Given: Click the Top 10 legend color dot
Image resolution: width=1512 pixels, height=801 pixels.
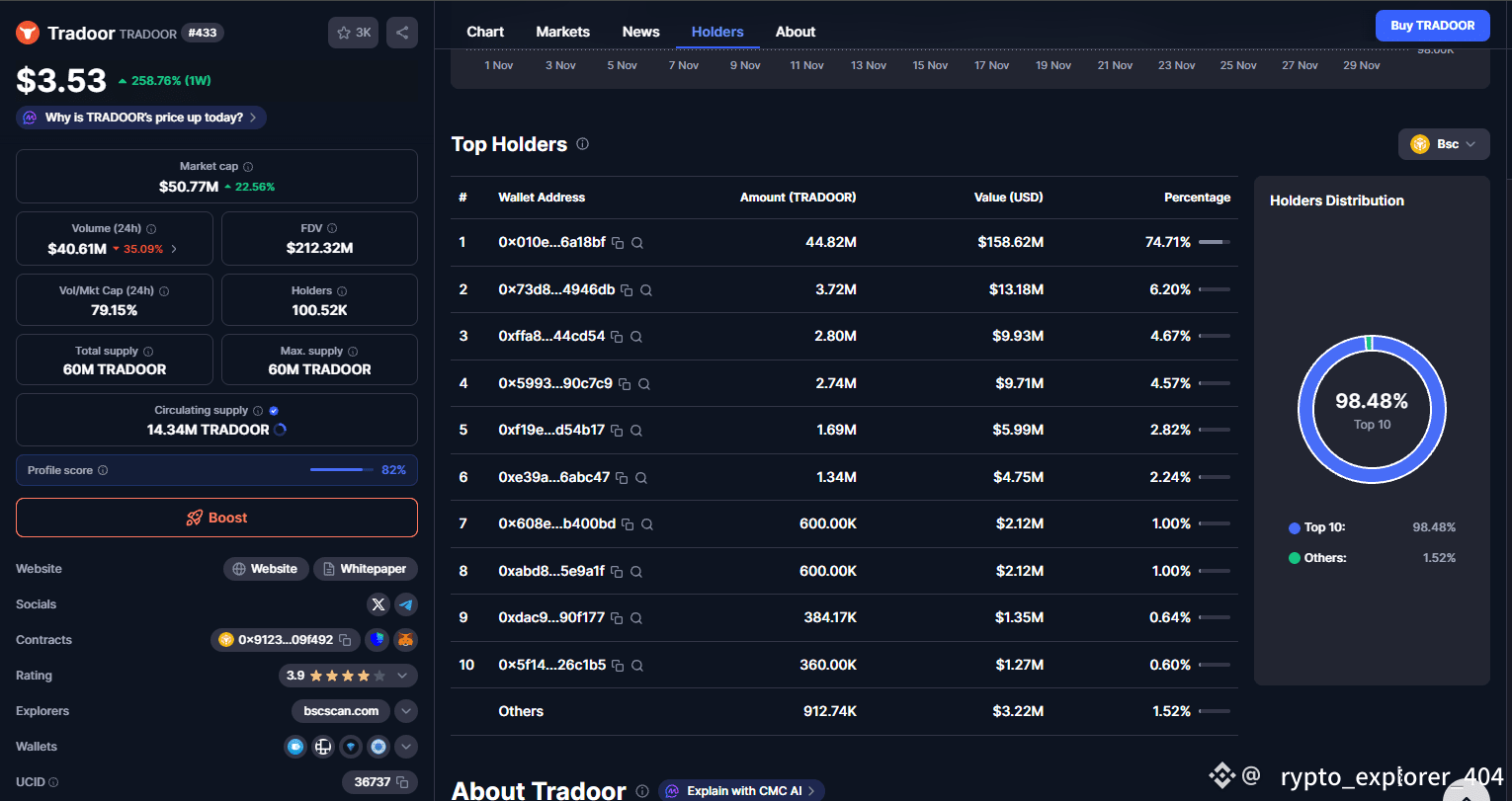Looking at the screenshot, I should tap(1295, 528).
